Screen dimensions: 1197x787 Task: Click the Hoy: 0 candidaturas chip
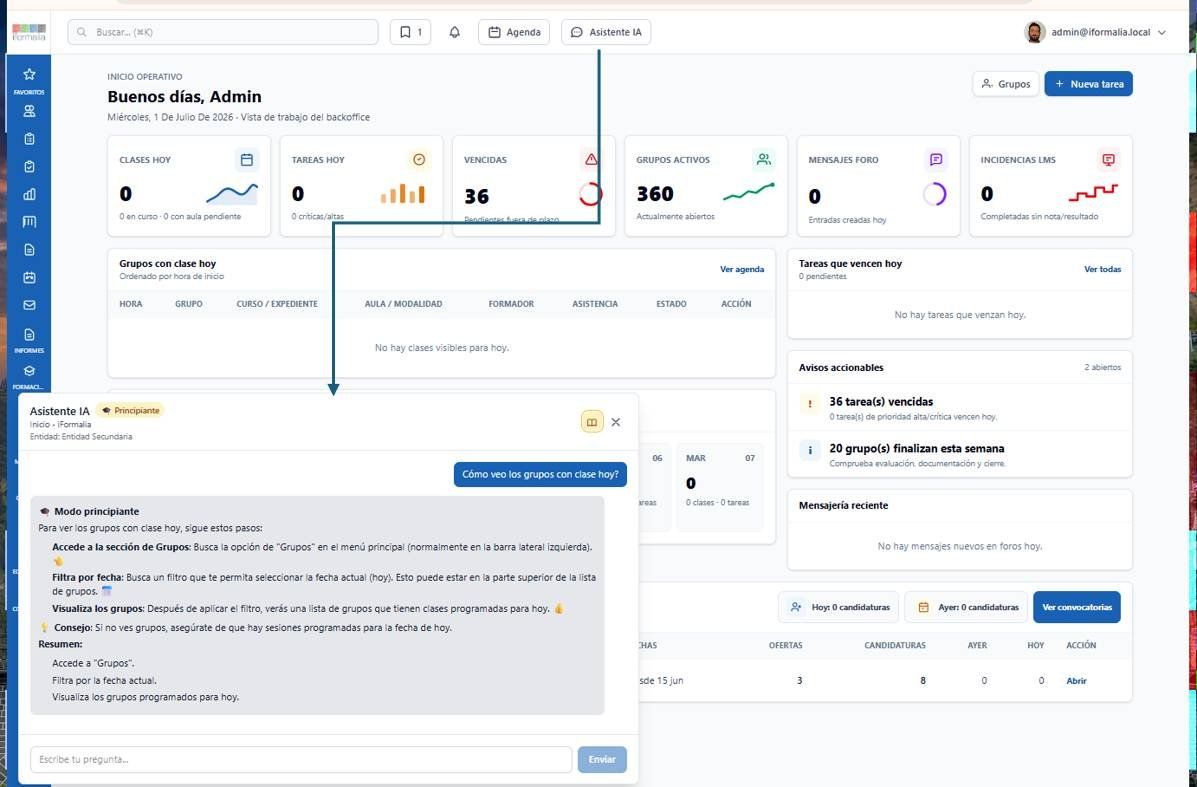pyautogui.click(x=839, y=608)
